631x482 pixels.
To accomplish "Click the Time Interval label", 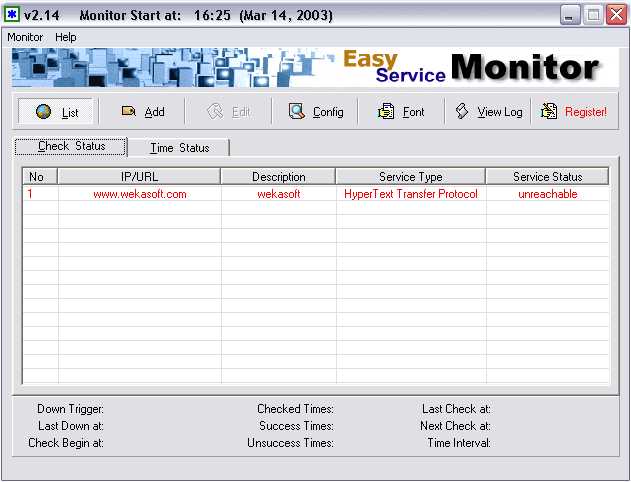I will 459,443.
